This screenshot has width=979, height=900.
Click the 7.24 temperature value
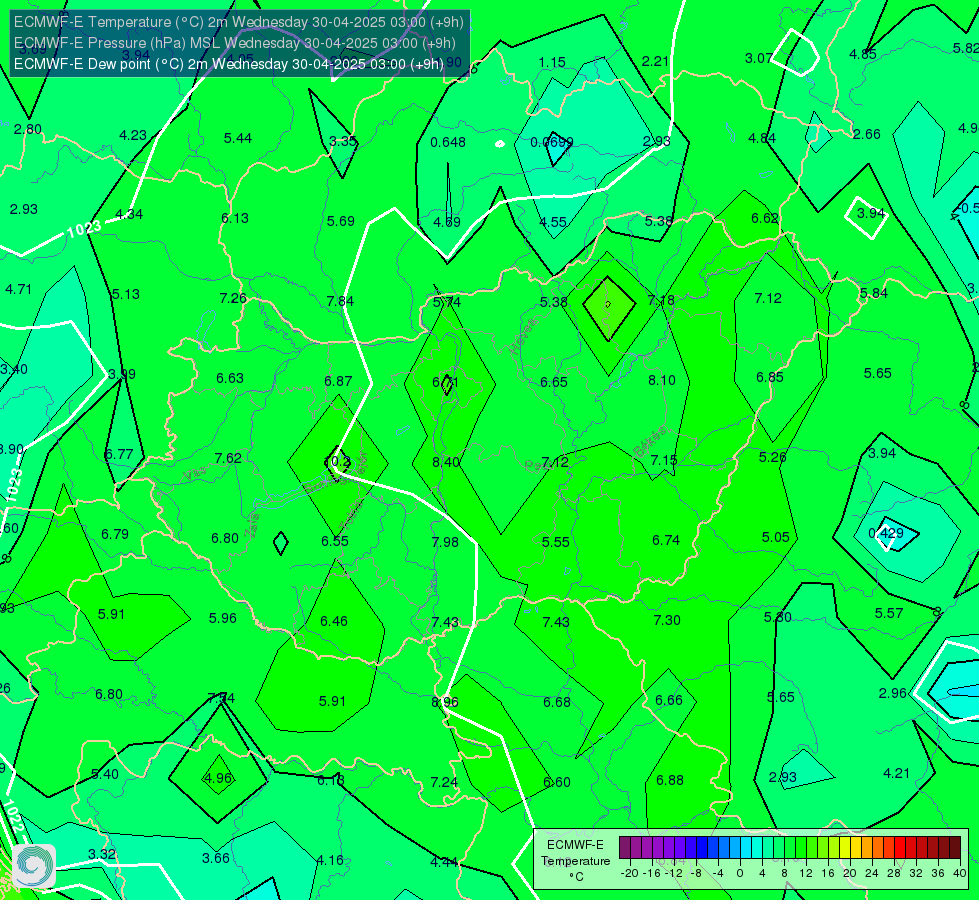[x=444, y=782]
